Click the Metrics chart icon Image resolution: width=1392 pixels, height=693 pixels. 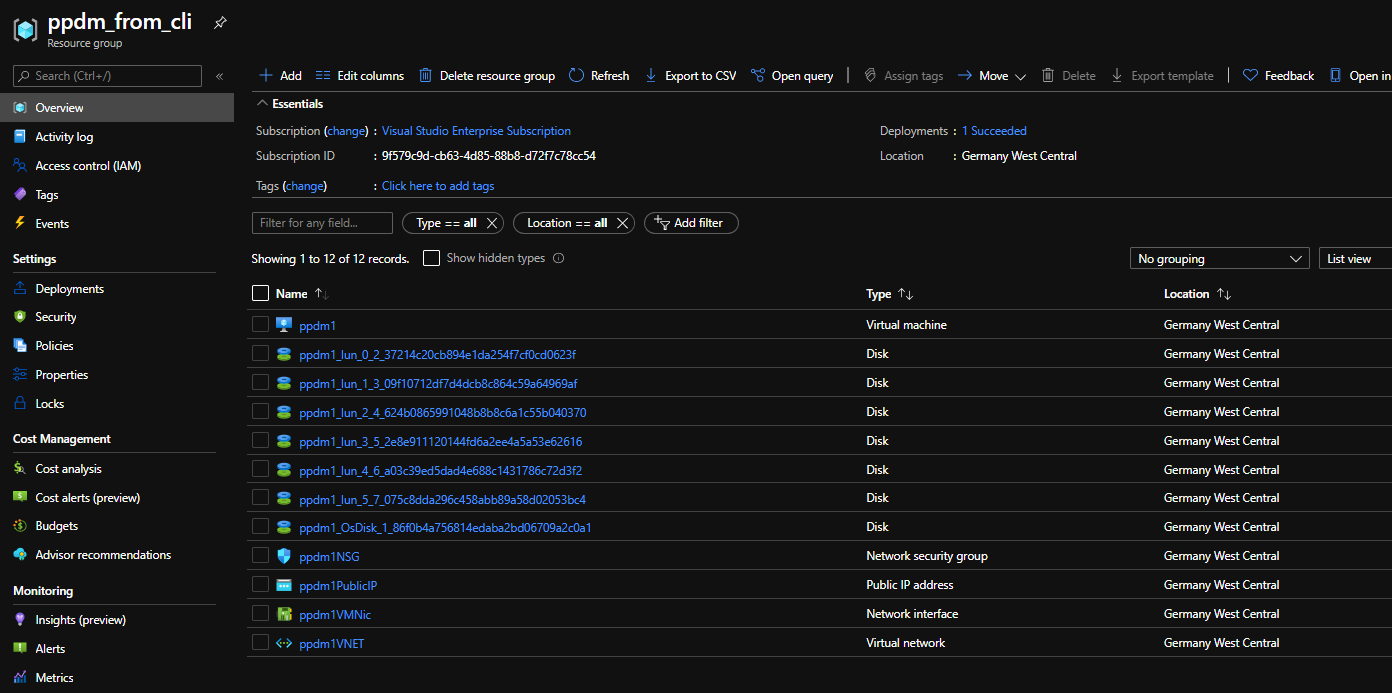tap(20, 678)
